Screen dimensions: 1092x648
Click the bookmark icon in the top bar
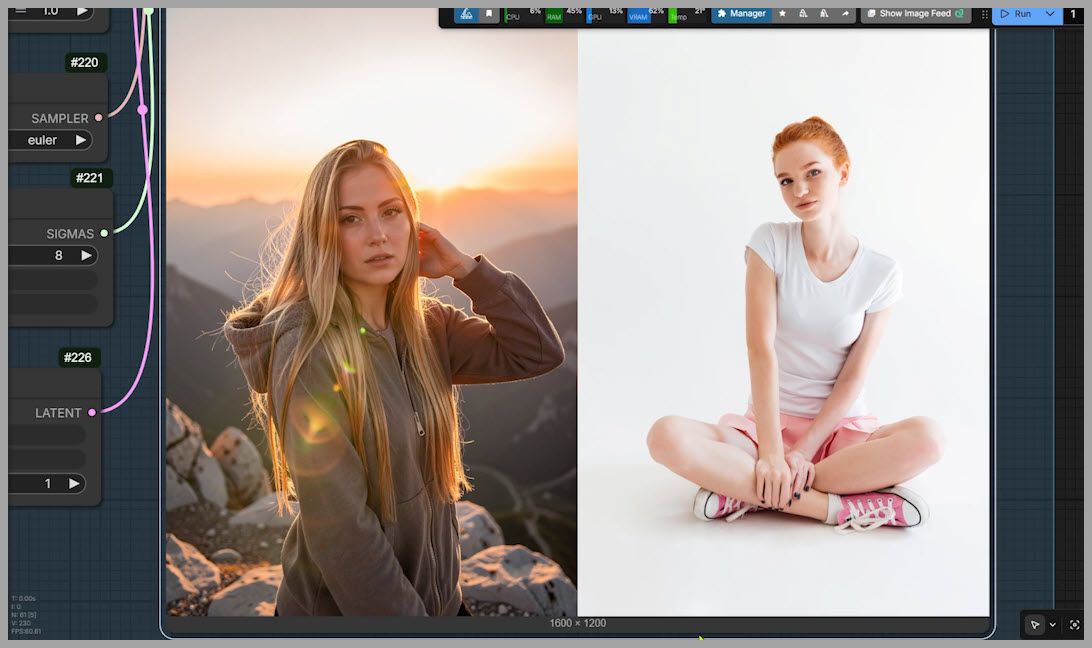[x=489, y=14]
